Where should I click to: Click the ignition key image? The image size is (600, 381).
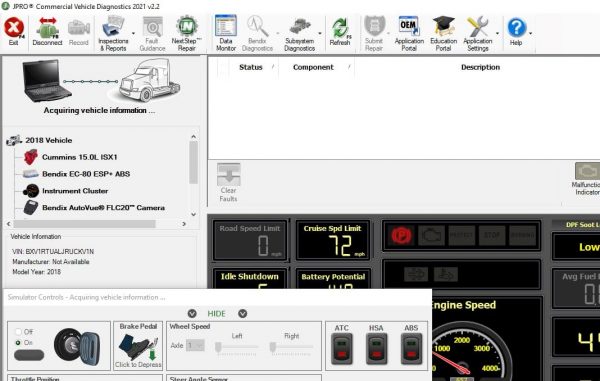[x=77, y=347]
